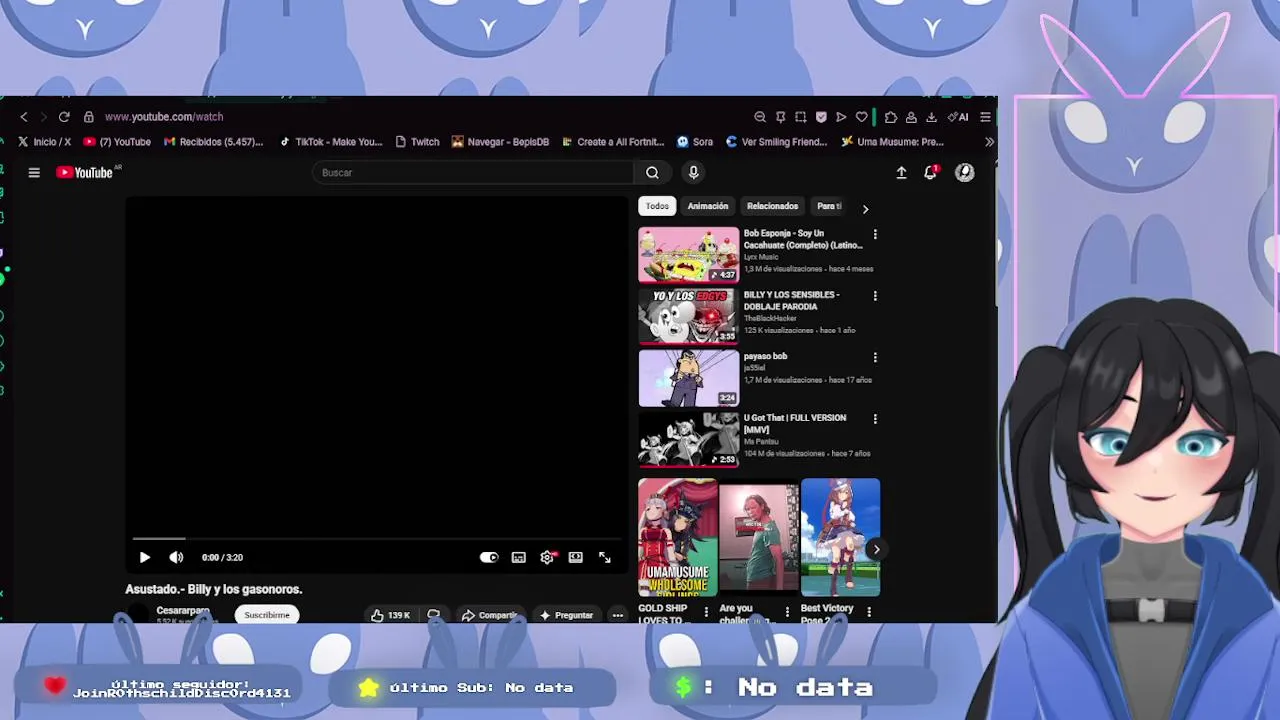
Task: Open U Got That FULL VERSION thumbnail
Action: [x=689, y=440]
